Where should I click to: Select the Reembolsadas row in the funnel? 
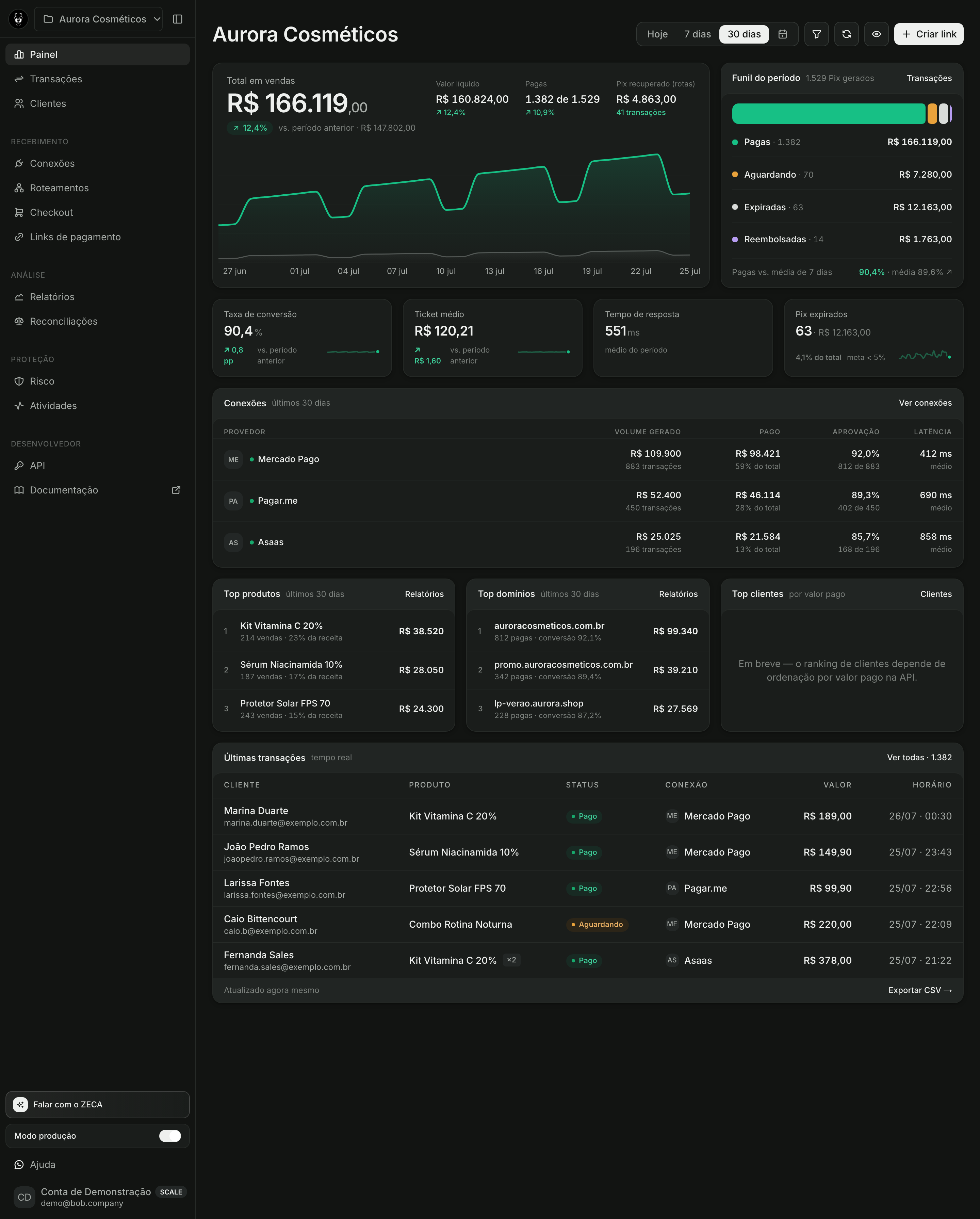(842, 239)
